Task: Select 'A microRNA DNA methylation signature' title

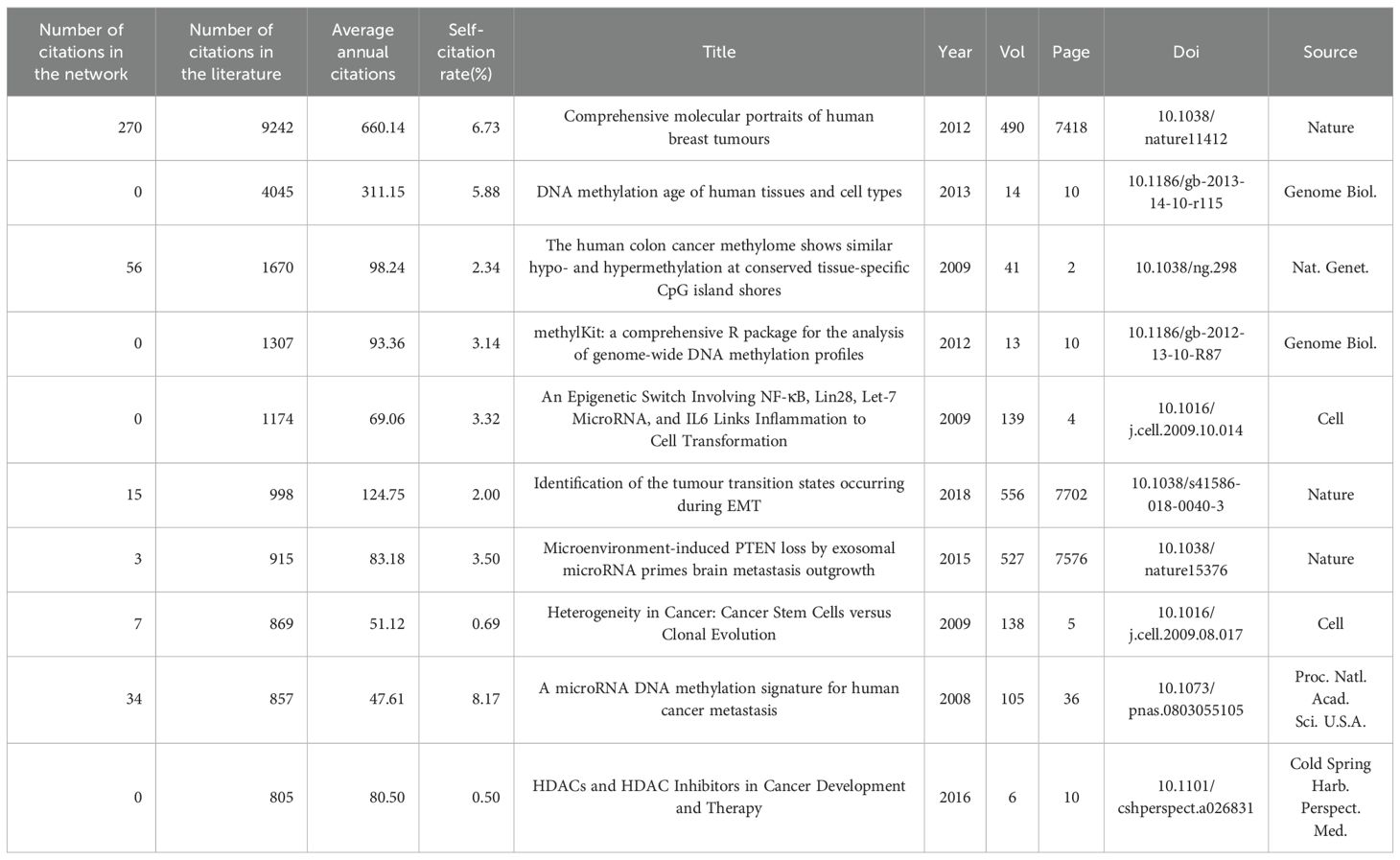Action: pyautogui.click(x=719, y=699)
